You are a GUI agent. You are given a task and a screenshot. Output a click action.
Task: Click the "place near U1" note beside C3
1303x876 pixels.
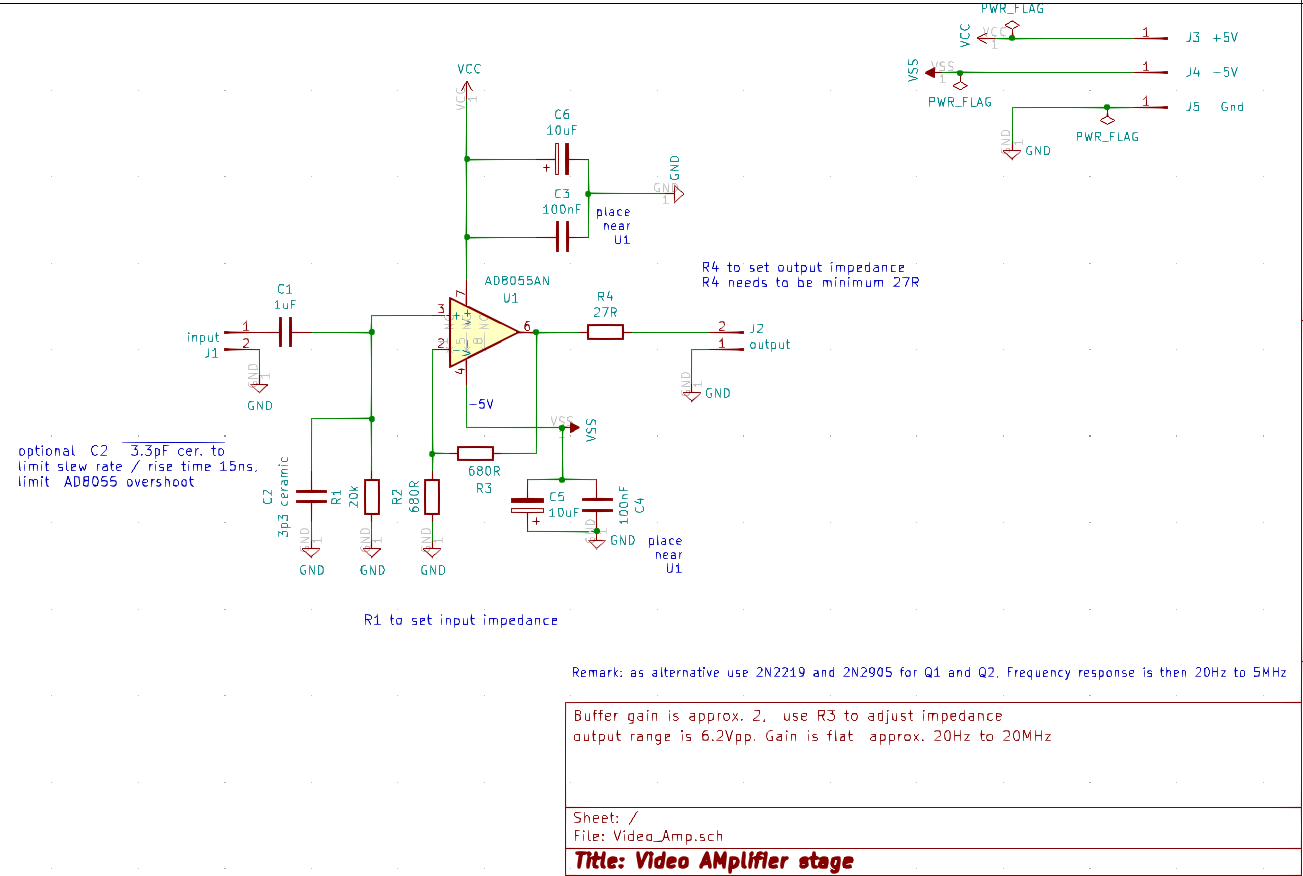coord(614,226)
